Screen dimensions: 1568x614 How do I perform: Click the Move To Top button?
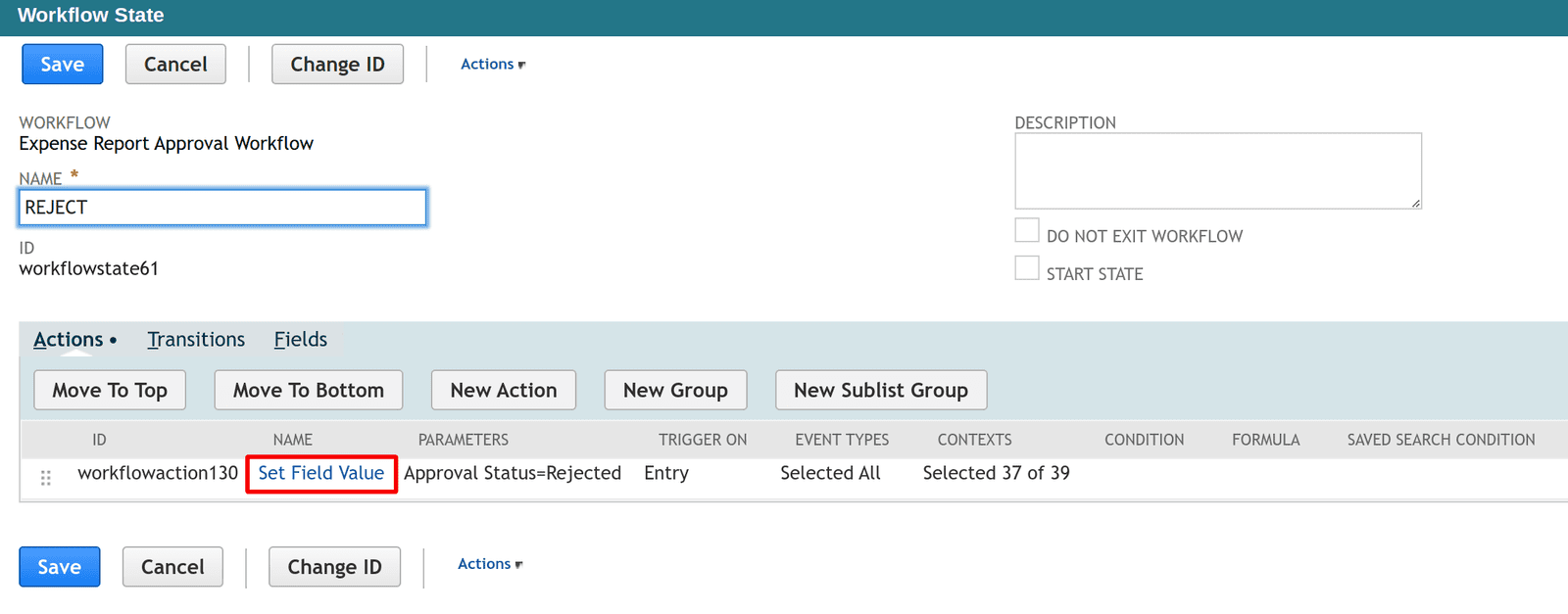pos(110,390)
